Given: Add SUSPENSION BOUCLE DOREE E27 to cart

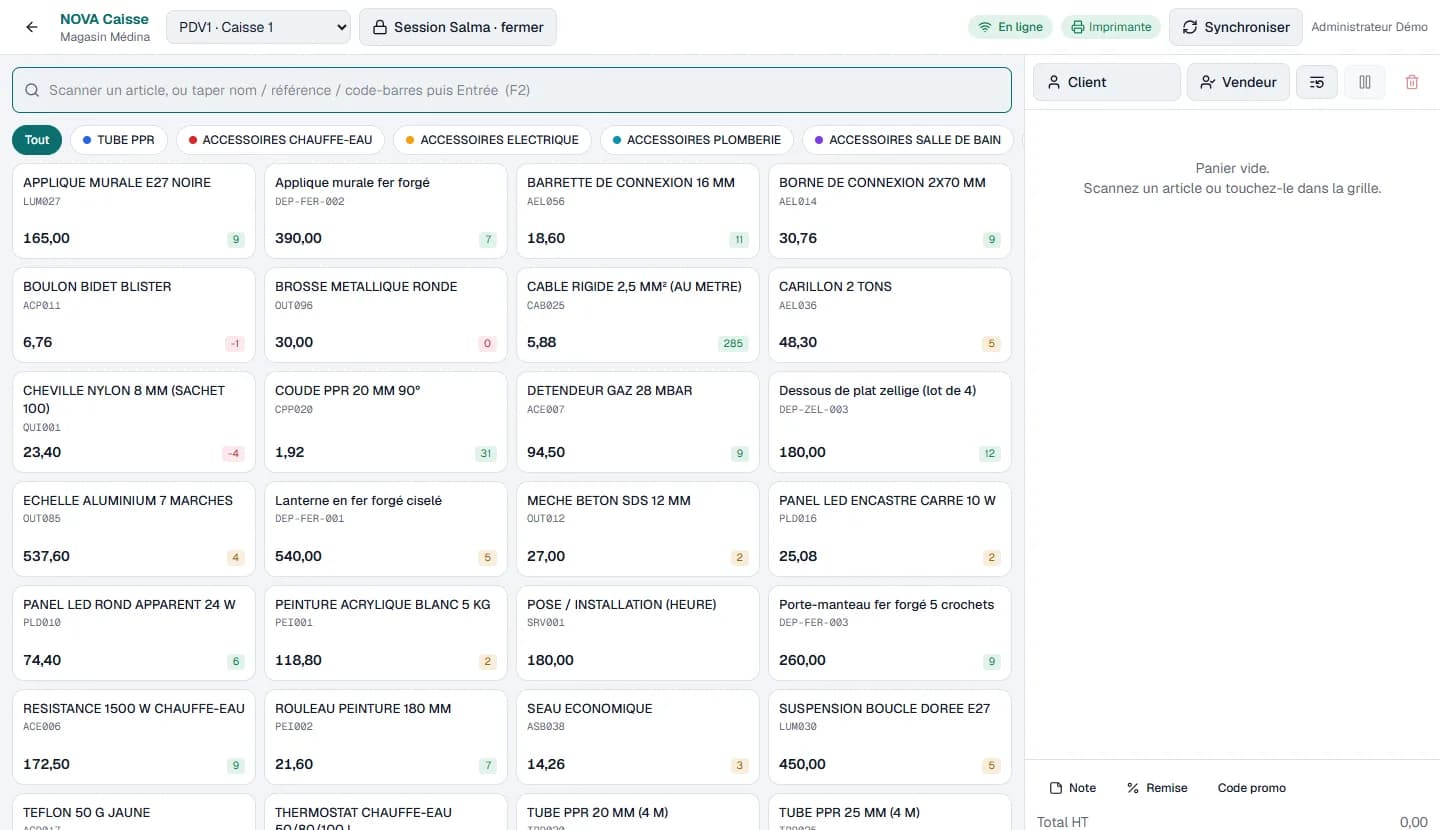Looking at the screenshot, I should [x=890, y=737].
